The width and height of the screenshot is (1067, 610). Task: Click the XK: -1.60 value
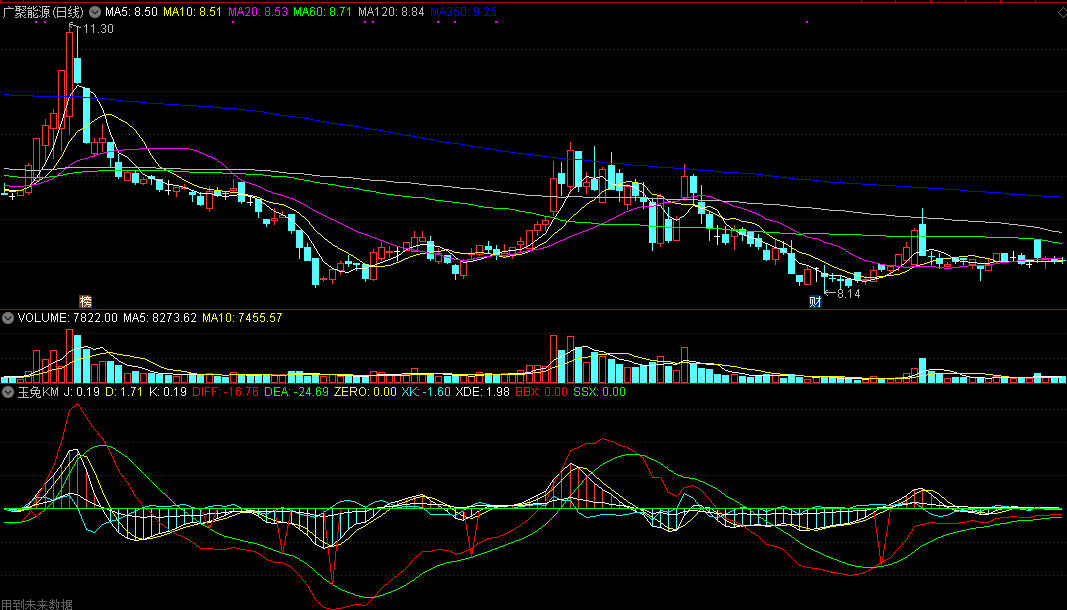(426, 392)
